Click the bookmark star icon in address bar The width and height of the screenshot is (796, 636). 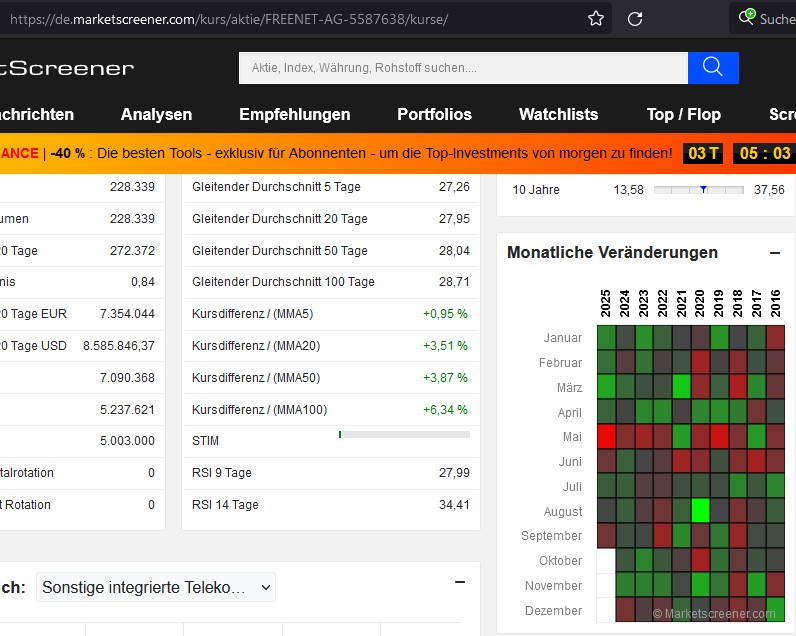pos(596,19)
